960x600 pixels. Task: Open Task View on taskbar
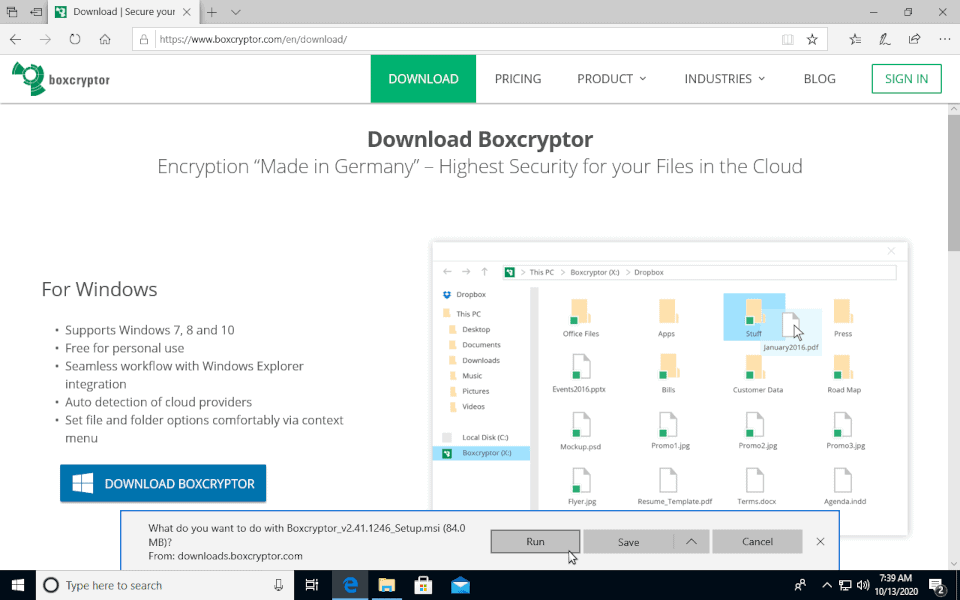pyautogui.click(x=312, y=585)
